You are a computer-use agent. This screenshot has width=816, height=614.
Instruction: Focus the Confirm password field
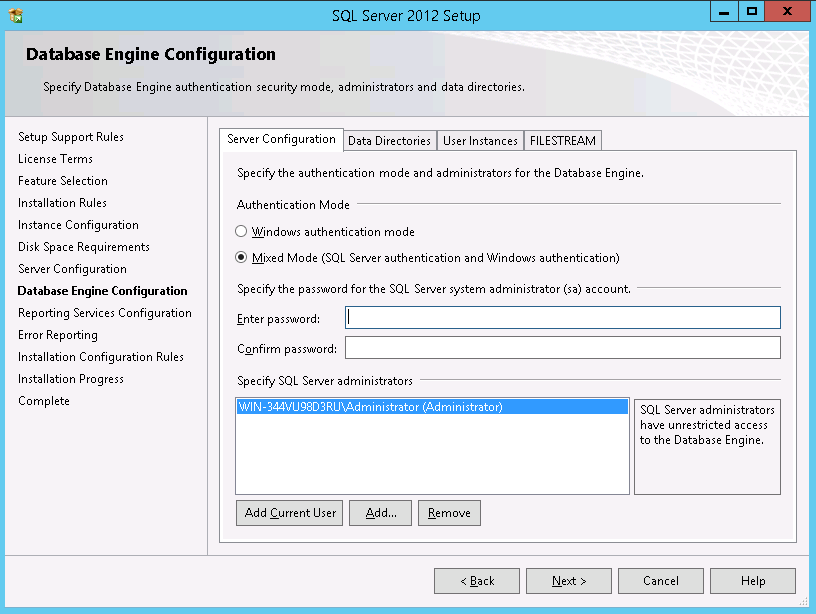point(563,348)
